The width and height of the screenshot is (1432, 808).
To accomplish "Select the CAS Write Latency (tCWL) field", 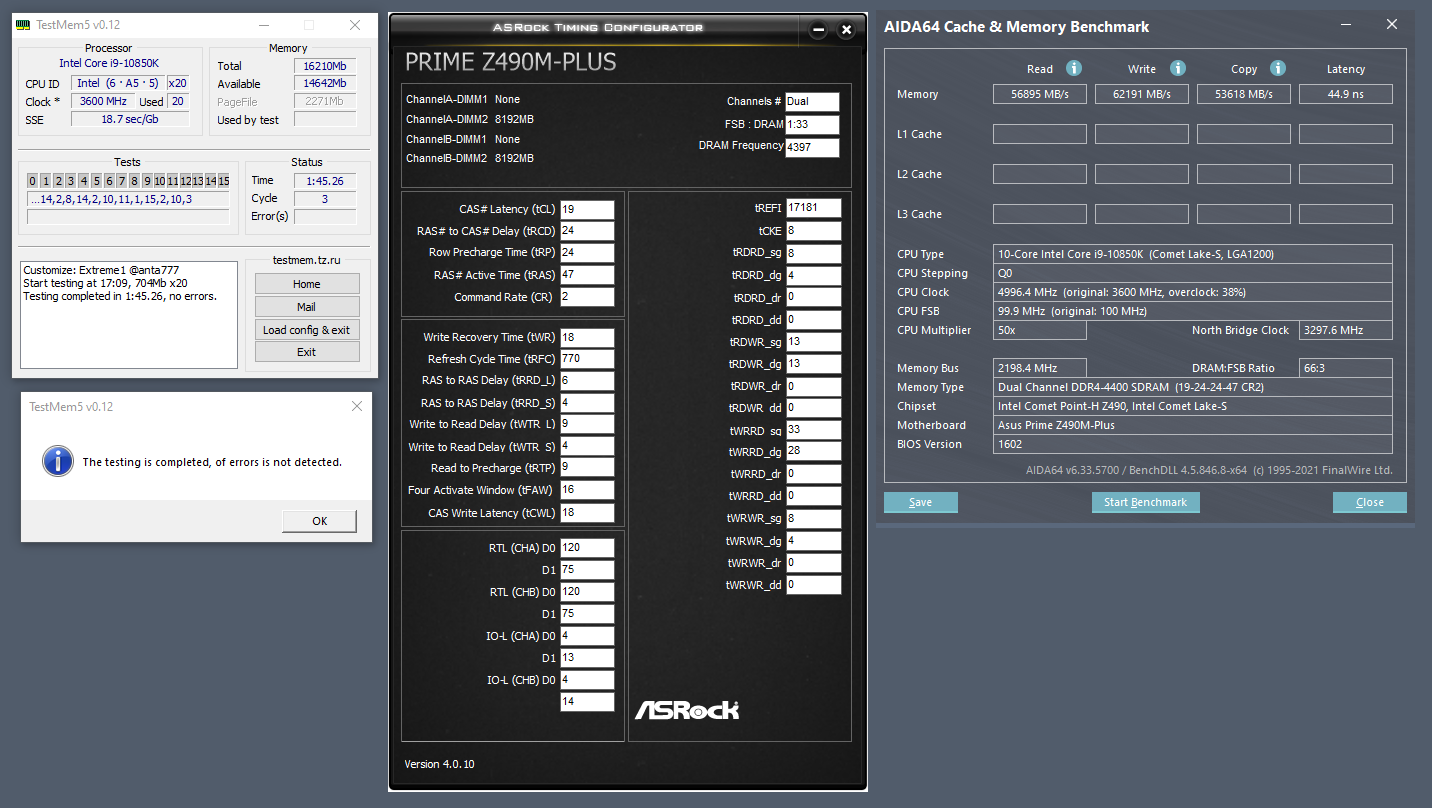I will tap(587, 513).
